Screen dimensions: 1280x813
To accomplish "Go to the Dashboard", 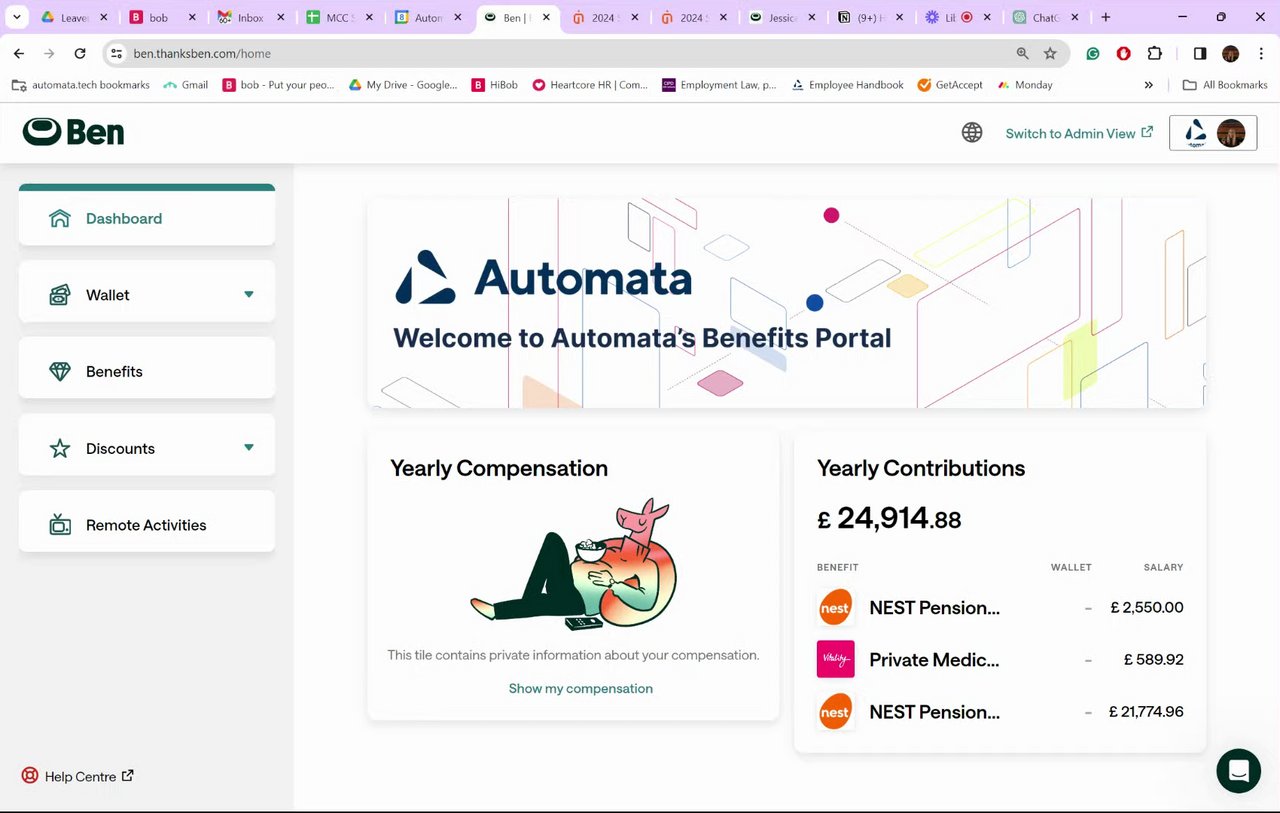I will tap(147, 218).
